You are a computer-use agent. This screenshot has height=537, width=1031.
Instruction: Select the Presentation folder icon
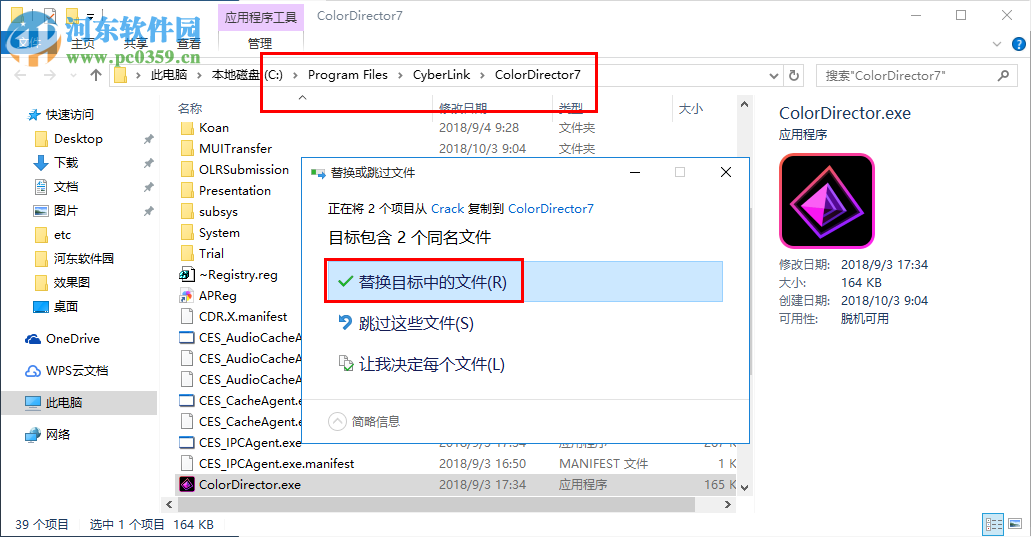[187, 191]
